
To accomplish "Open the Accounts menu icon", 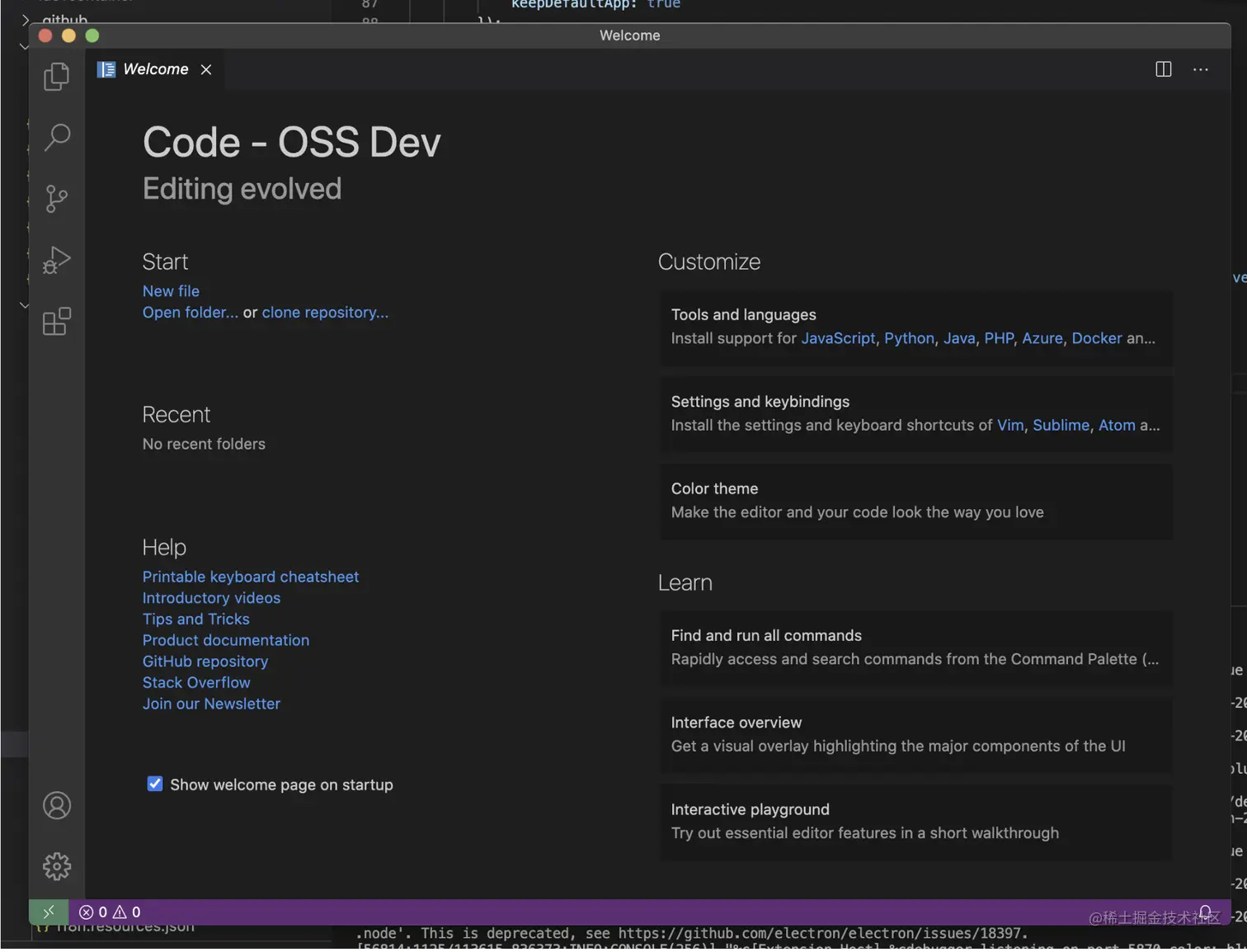I will (56, 806).
